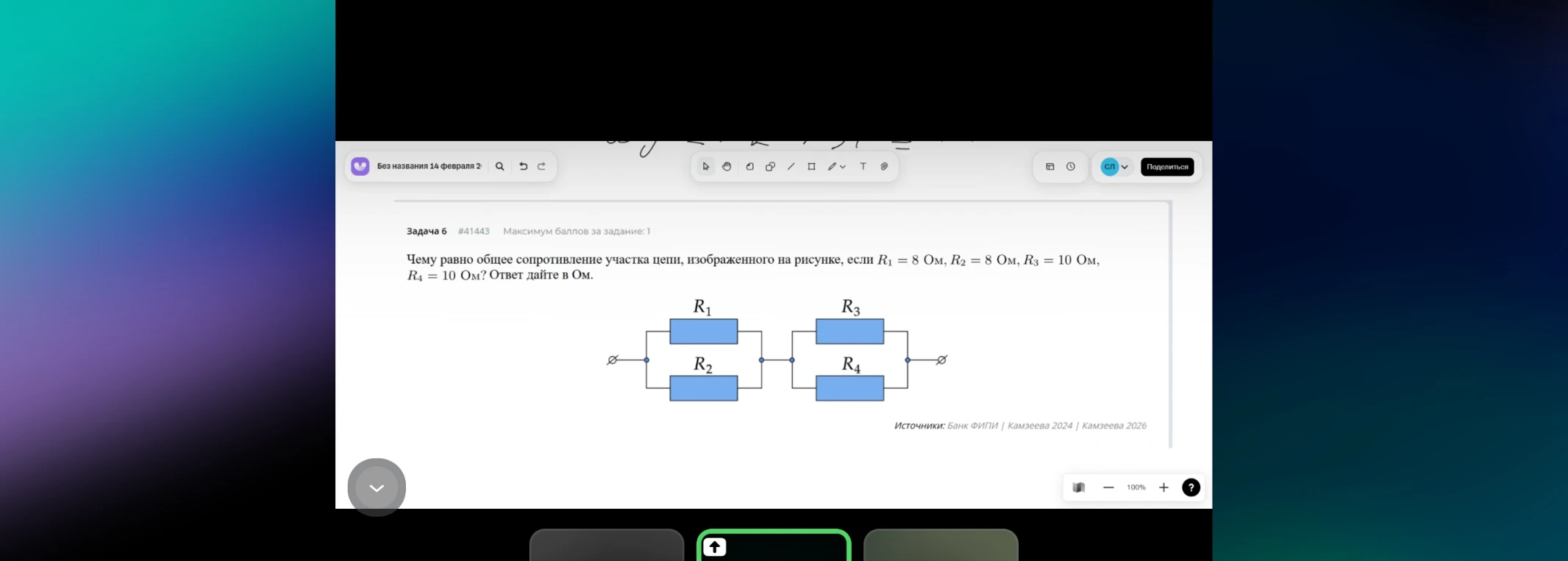Click the R4 resistor in the diagram
This screenshot has height=561, width=1568.
click(x=850, y=388)
